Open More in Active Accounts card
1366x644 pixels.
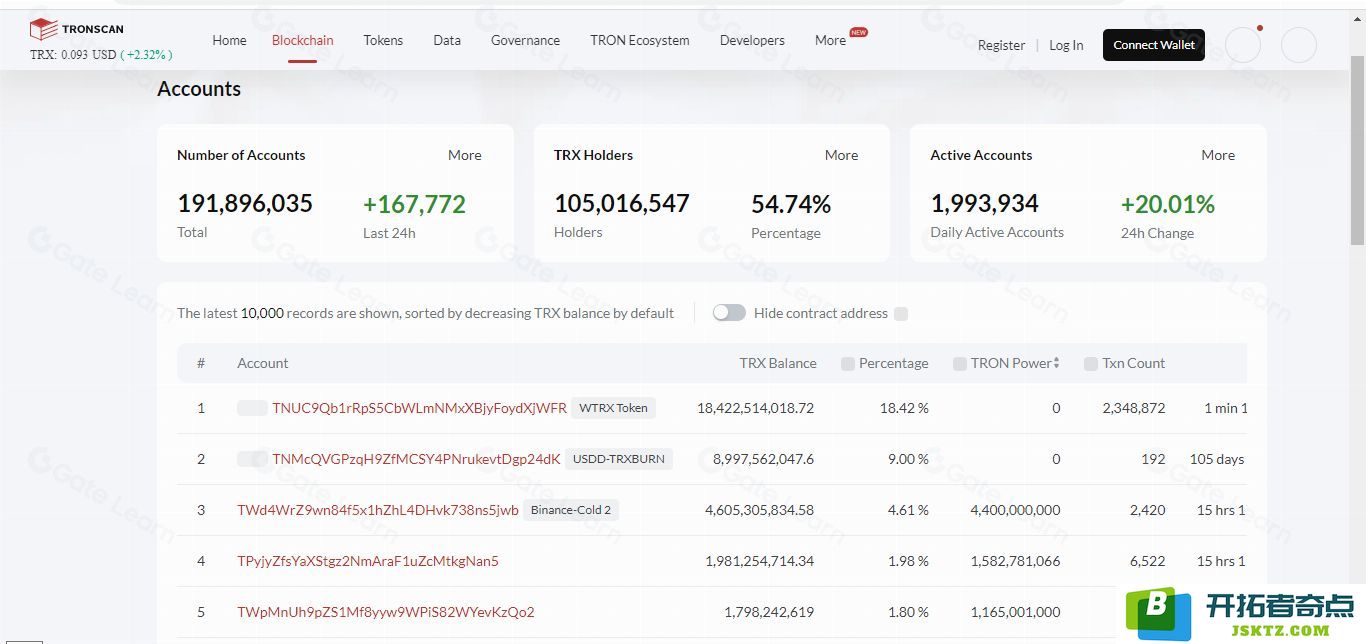(x=1218, y=155)
